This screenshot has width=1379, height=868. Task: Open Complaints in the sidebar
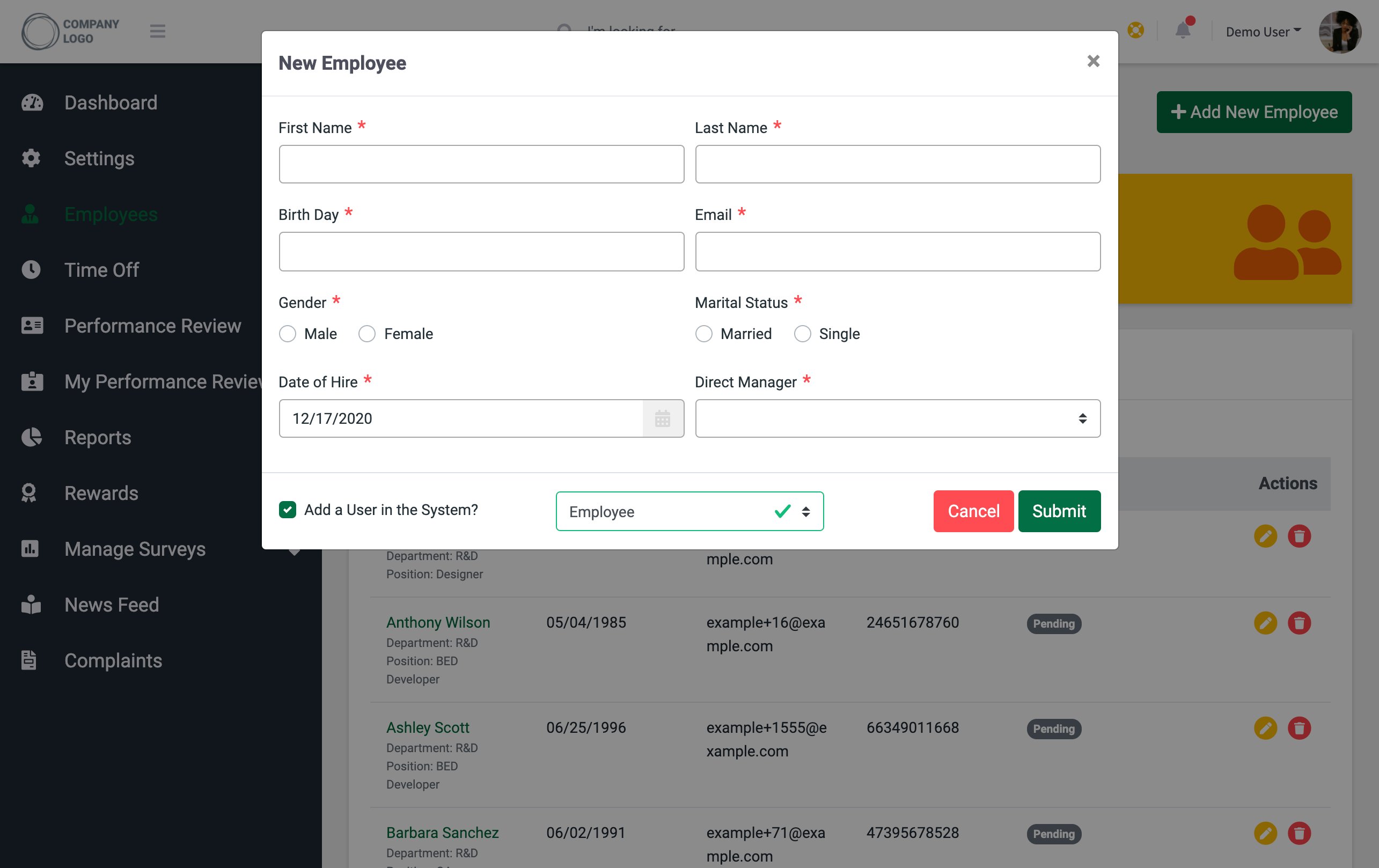click(x=113, y=660)
